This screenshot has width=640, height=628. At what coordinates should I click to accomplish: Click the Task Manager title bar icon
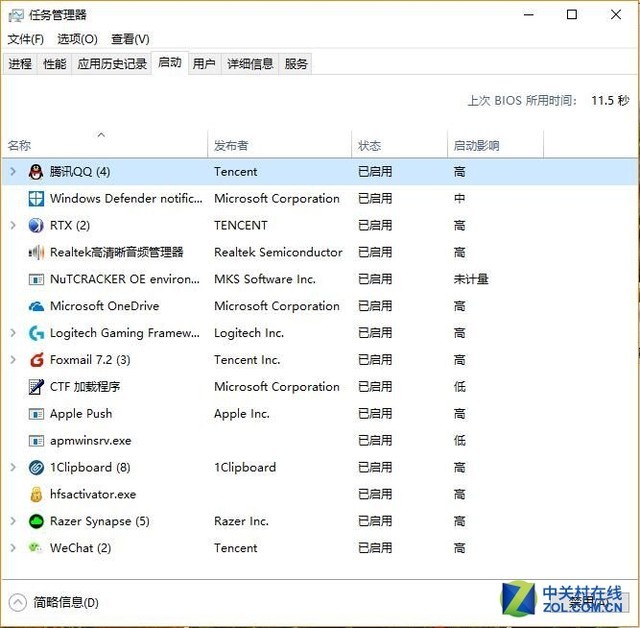[16, 16]
